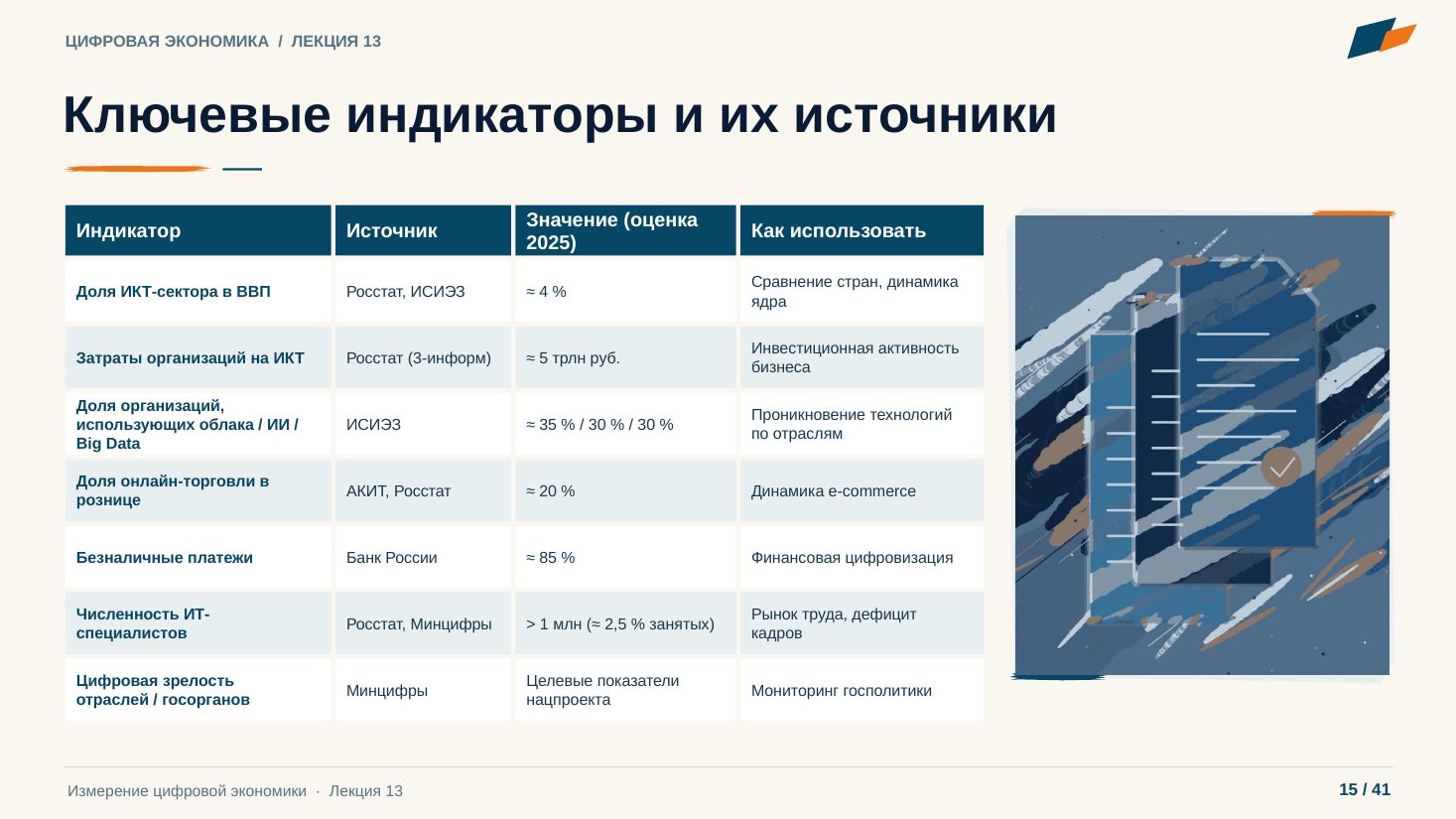Select the value '> 1 млн (≈ 2,5 % занятых)'
Image resolution: width=1456 pixels, height=819 pixels.
coord(625,624)
